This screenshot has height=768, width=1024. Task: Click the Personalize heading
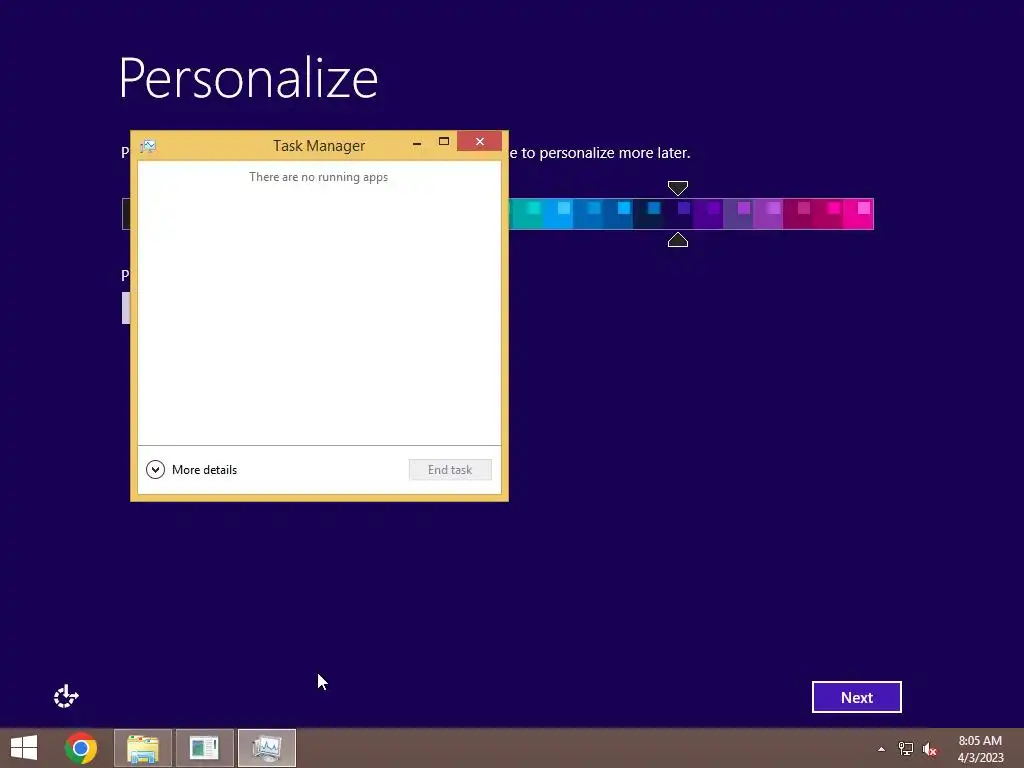click(248, 78)
